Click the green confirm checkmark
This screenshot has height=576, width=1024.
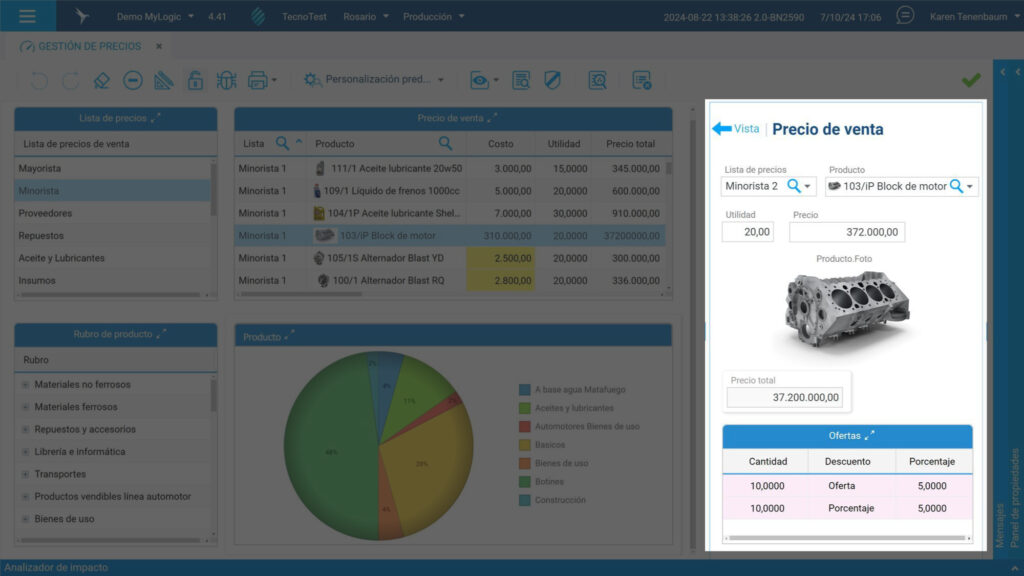point(971,80)
